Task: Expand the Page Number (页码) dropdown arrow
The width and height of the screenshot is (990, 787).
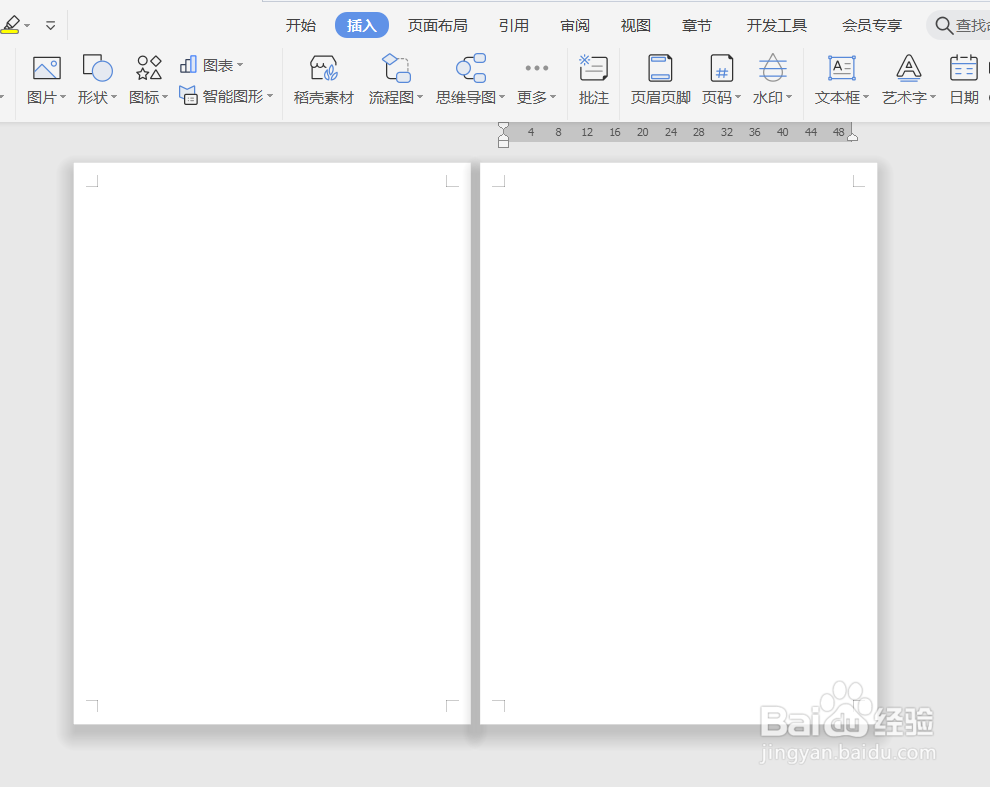Action: (x=737, y=97)
